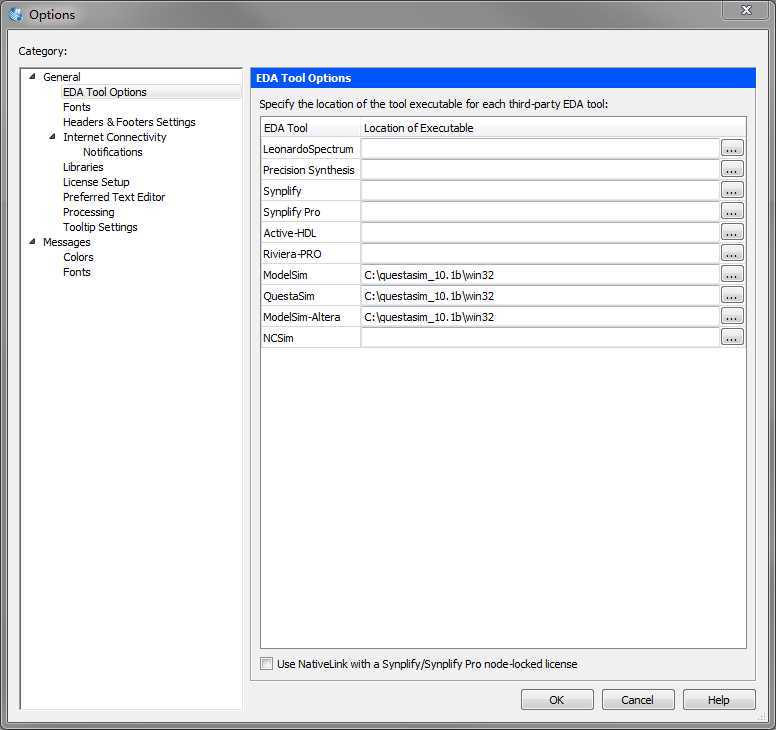Collapse the Messages category tree node
The height and width of the screenshot is (730, 776).
click(32, 242)
